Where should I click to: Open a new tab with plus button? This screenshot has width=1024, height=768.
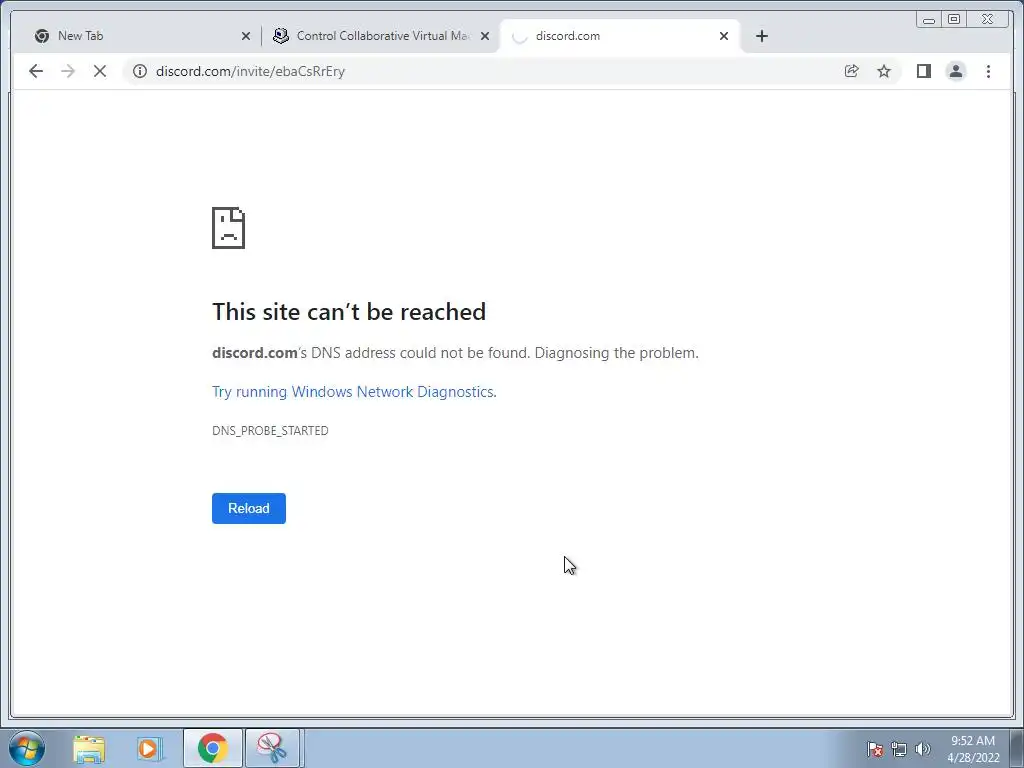(x=761, y=36)
